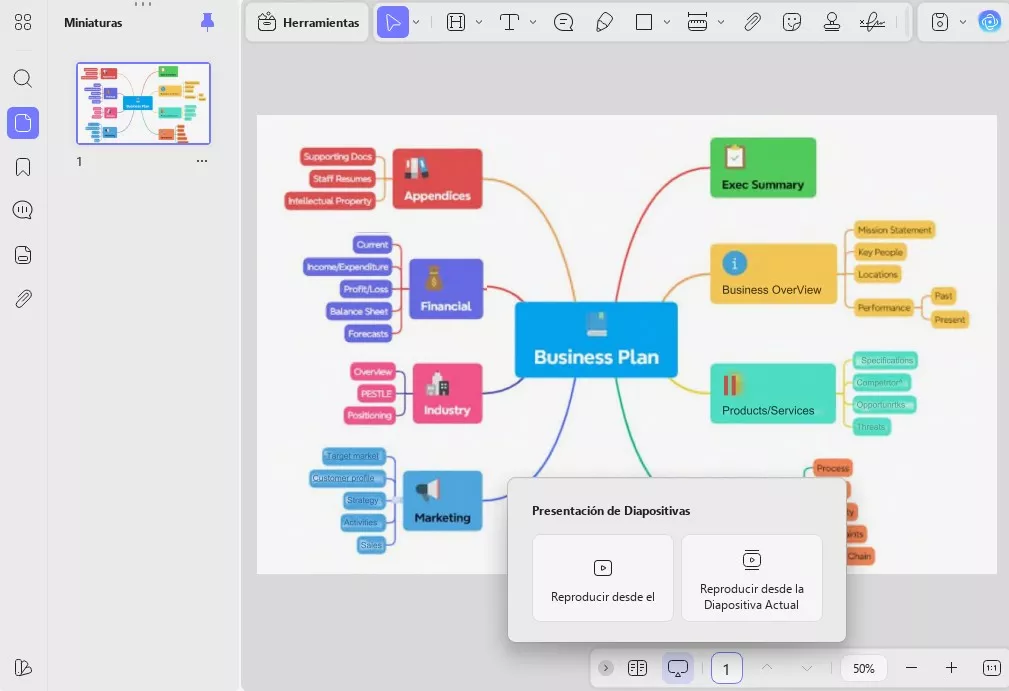Screen dimensions: 1009x691
Task: Open the page layout view icon
Action: click(637, 668)
